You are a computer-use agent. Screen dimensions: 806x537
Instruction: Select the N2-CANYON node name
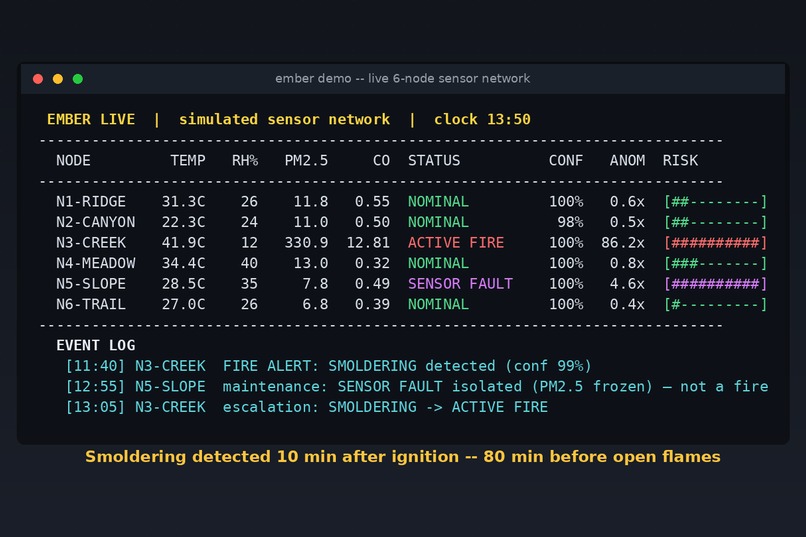96,222
